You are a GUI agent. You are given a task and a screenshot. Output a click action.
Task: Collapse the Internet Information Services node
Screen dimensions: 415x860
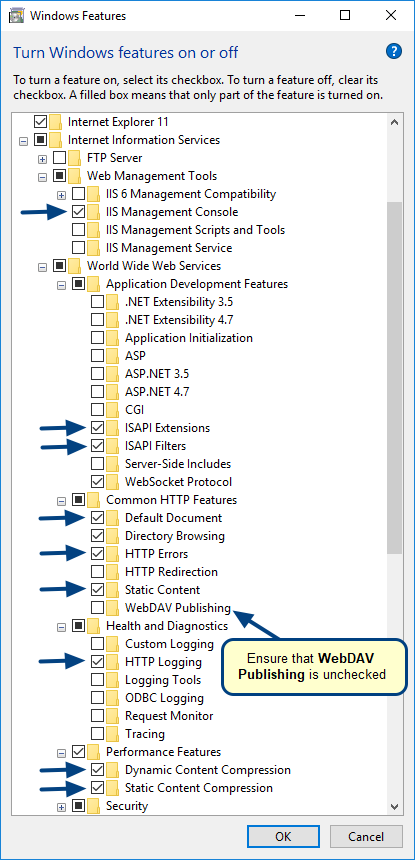(23, 140)
